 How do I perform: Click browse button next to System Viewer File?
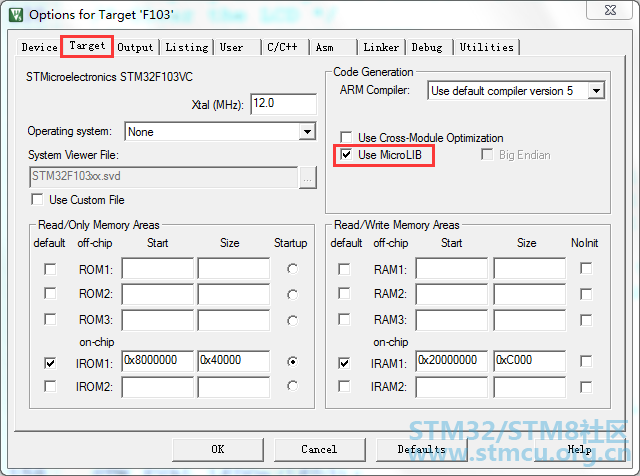308,177
